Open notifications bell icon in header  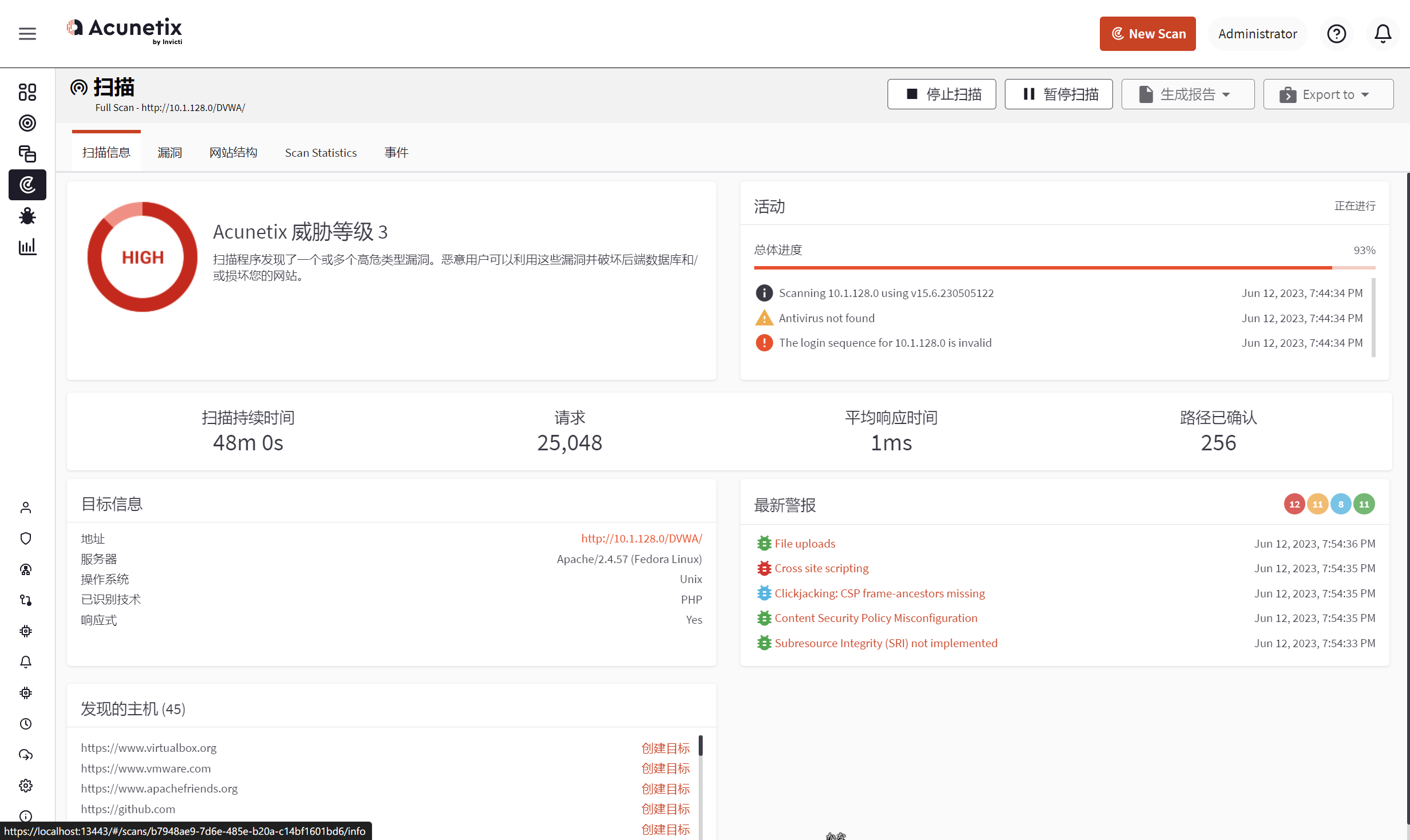click(1383, 34)
